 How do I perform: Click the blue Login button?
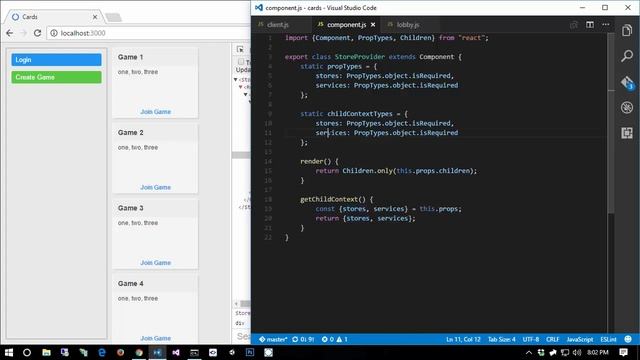tap(56, 60)
